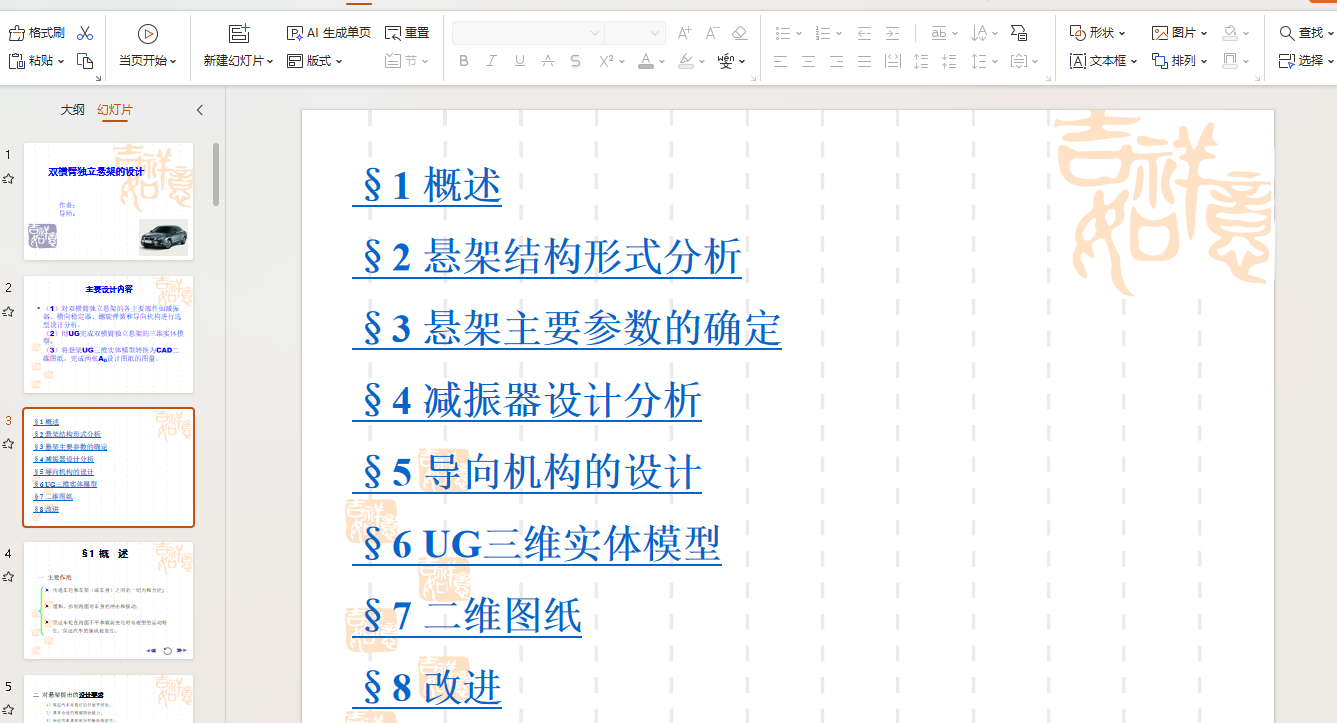Click the superscript X² icon

(606, 61)
